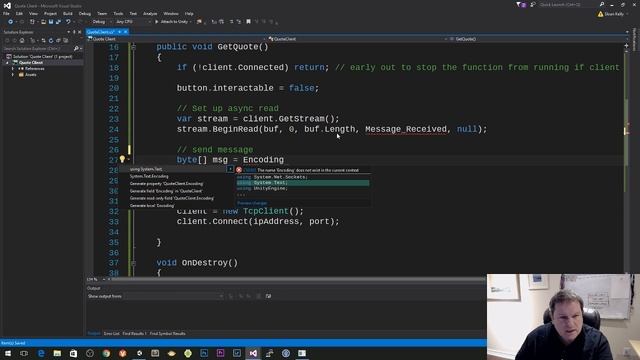Open the QuoteClient type navigation dropdown
Screen dimensions: 640x360
[358, 39]
